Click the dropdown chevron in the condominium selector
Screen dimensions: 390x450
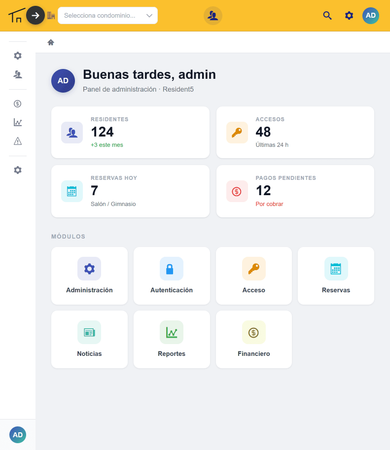click(x=149, y=16)
